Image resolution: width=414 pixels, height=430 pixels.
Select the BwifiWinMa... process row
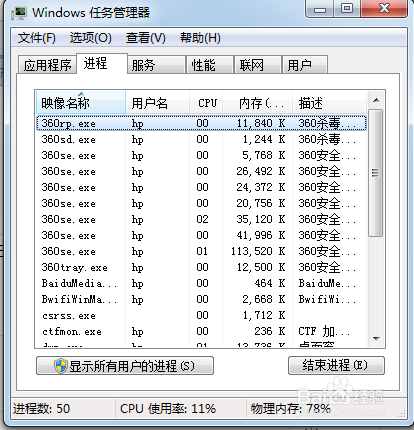click(201, 299)
